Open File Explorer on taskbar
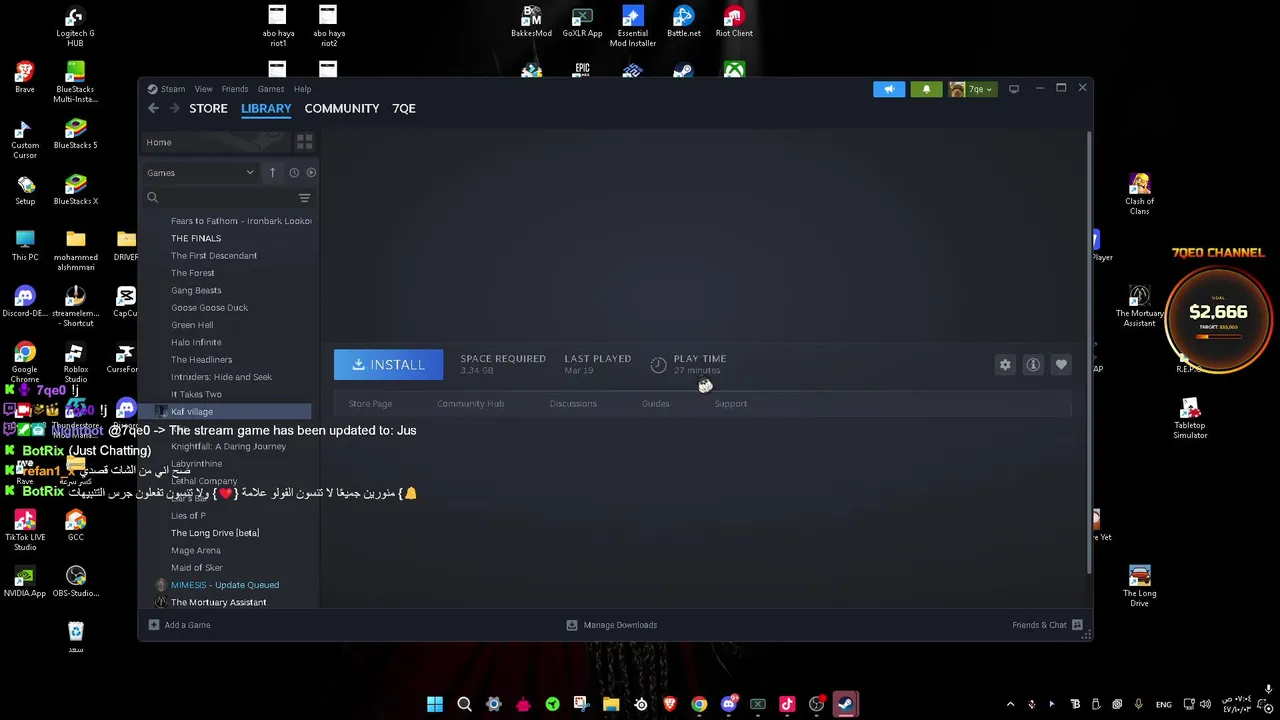The height and width of the screenshot is (720, 1280). coord(611,704)
